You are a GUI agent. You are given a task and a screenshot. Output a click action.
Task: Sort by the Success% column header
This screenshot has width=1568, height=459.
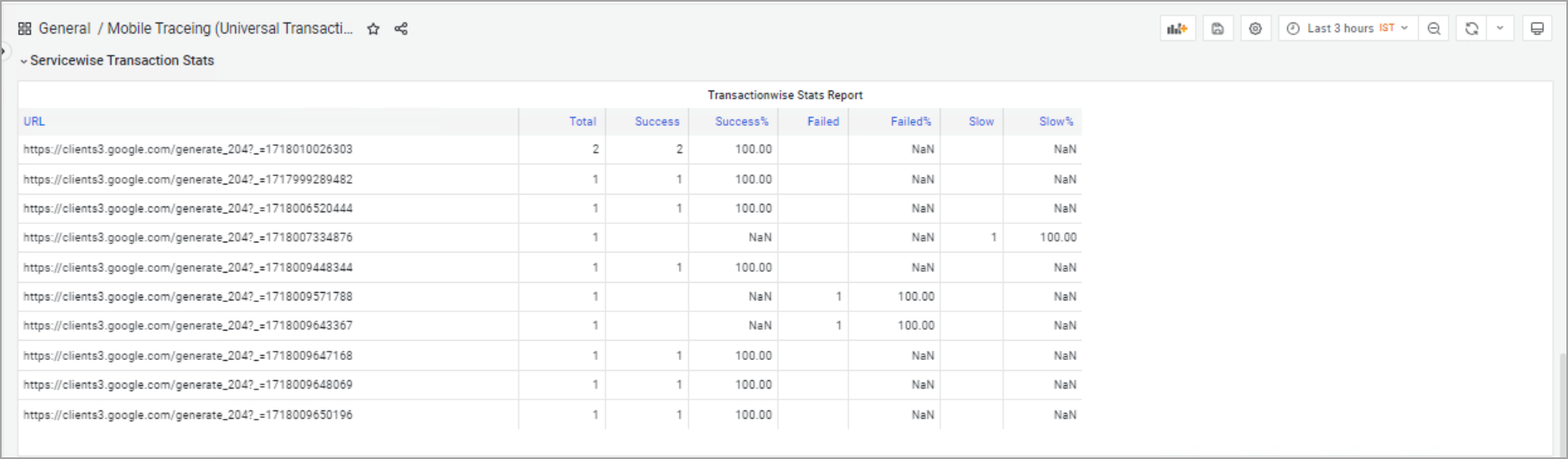pos(741,122)
